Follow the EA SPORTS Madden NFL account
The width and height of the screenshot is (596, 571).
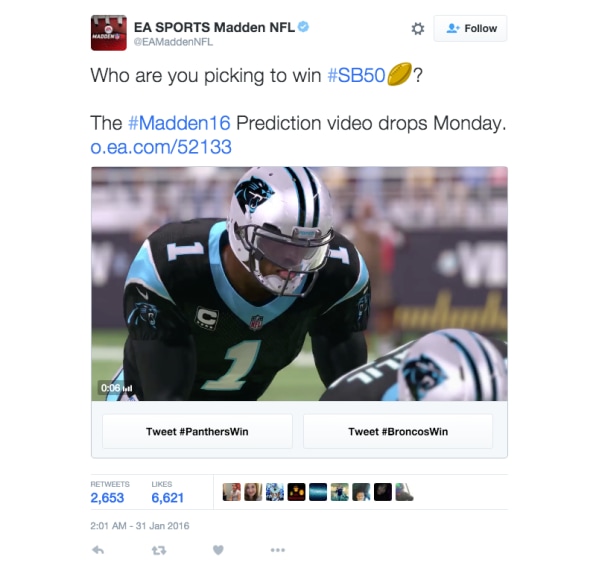(x=470, y=29)
